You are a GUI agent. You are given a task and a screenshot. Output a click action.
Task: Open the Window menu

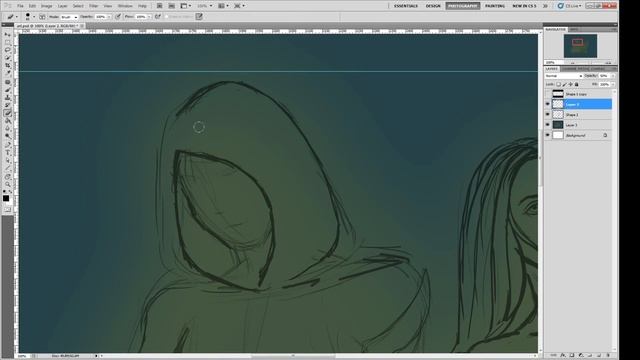pos(125,6)
